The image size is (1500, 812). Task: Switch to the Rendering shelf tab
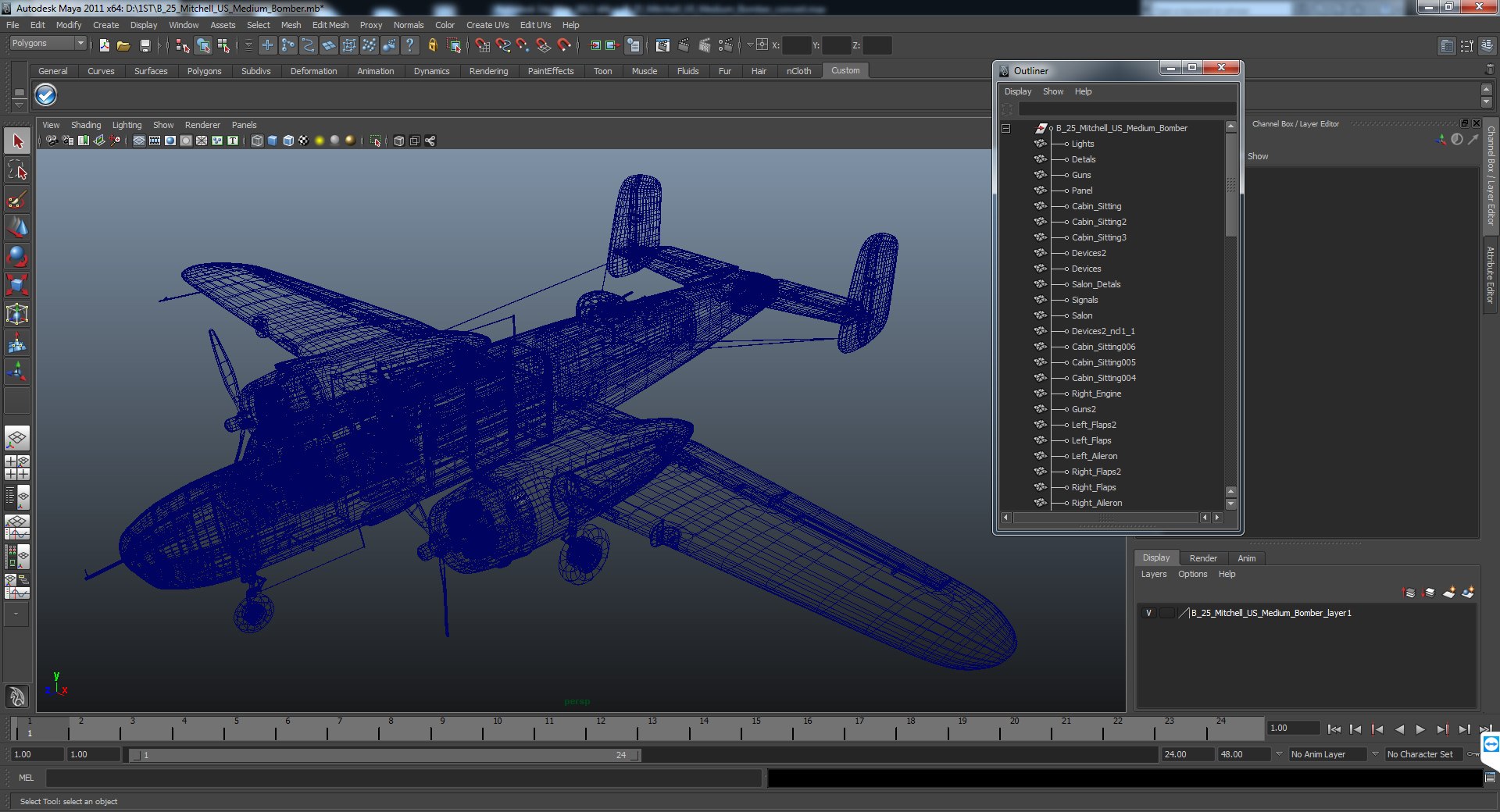click(488, 71)
